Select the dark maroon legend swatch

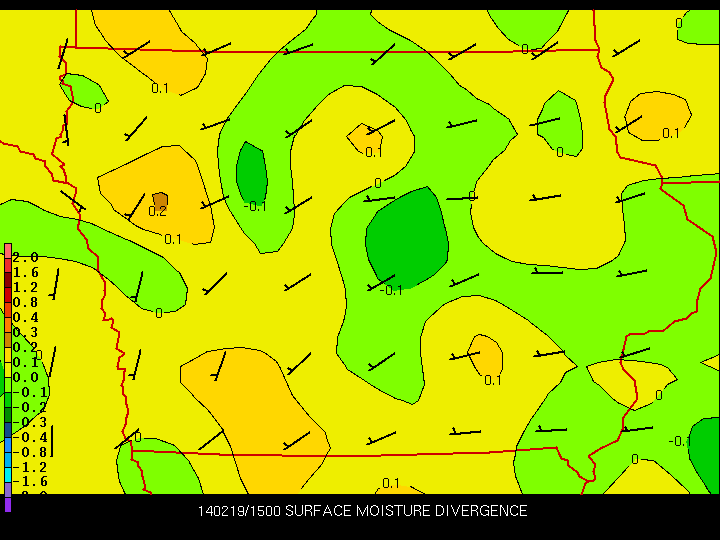click(8, 280)
